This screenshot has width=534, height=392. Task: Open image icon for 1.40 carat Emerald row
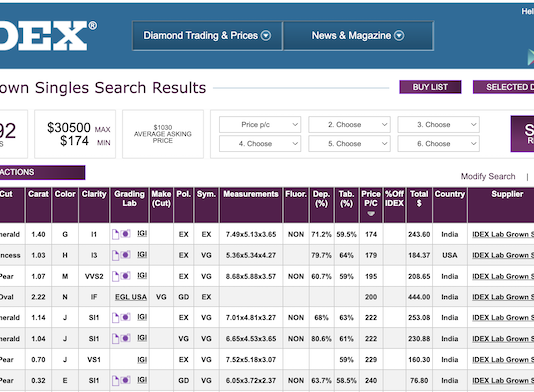125,234
